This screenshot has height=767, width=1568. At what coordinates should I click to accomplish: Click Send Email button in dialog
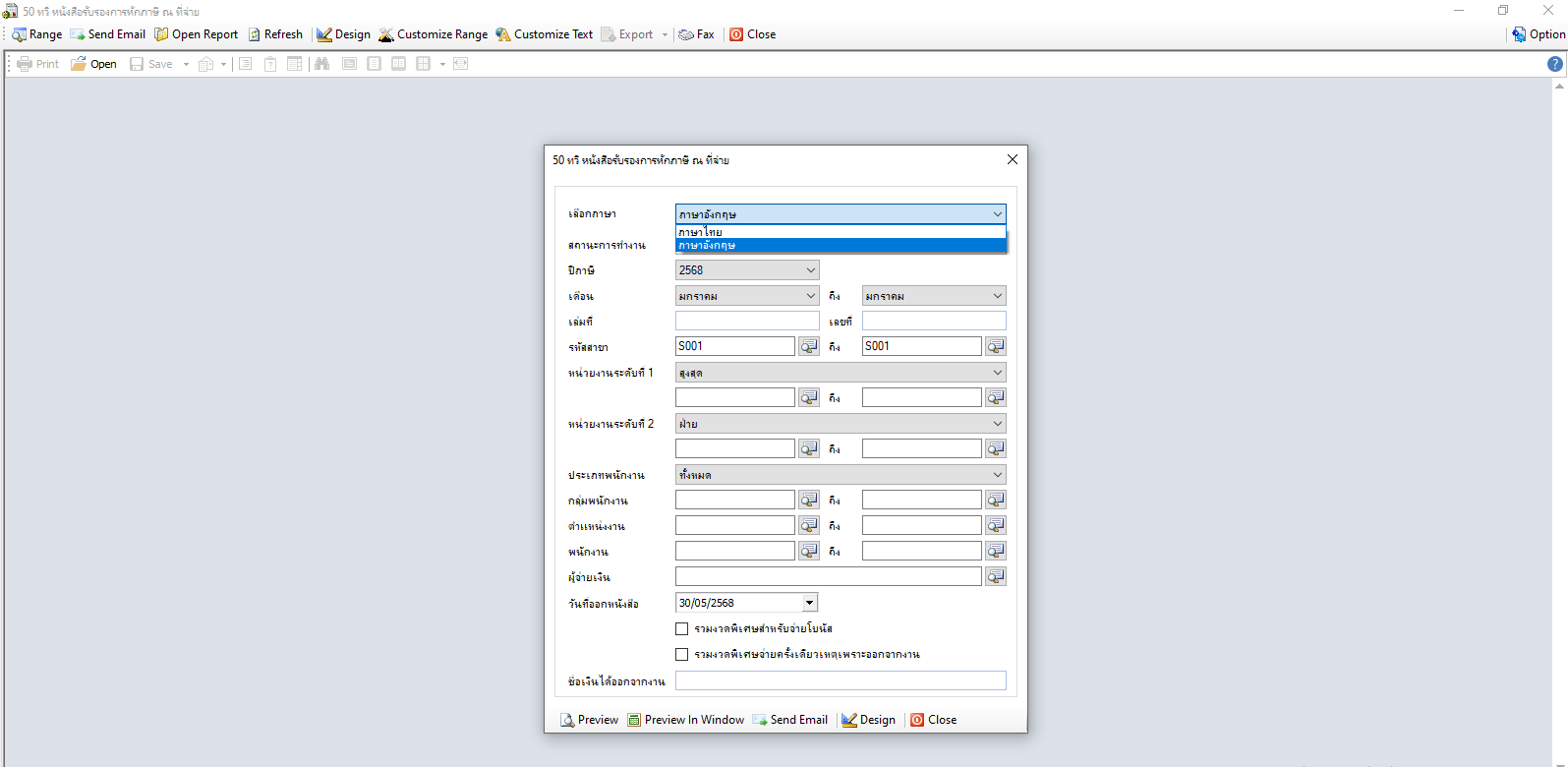pos(789,720)
